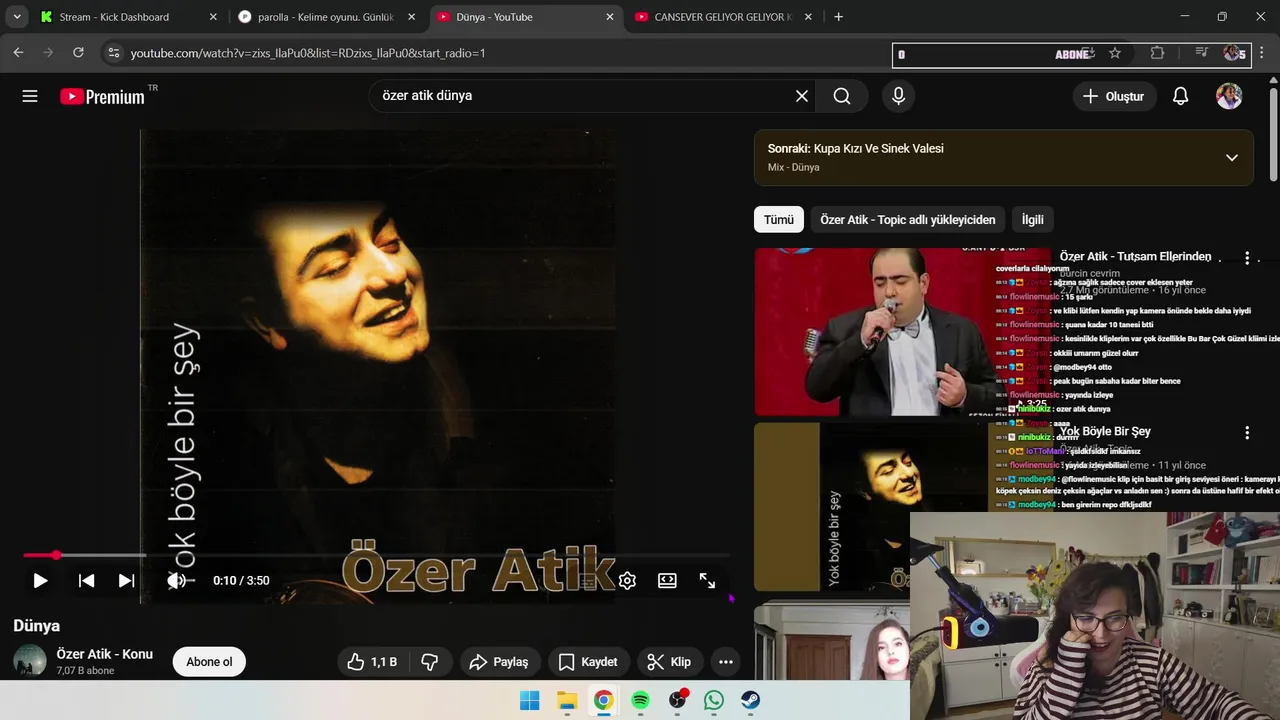Screen dimensions: 1280x720
Task: Skip to the previous video in the mix
Action: tap(87, 580)
